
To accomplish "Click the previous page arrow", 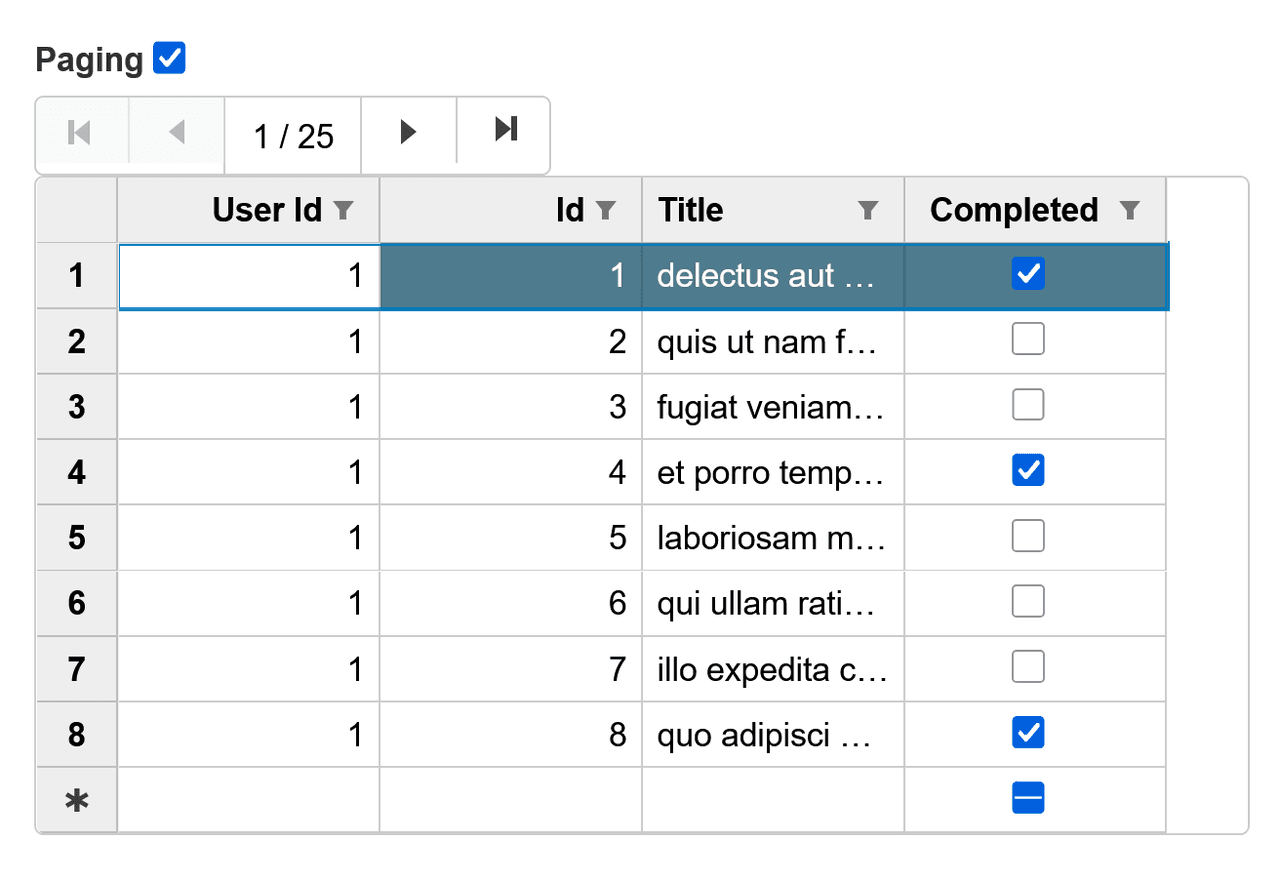I will click(x=177, y=131).
